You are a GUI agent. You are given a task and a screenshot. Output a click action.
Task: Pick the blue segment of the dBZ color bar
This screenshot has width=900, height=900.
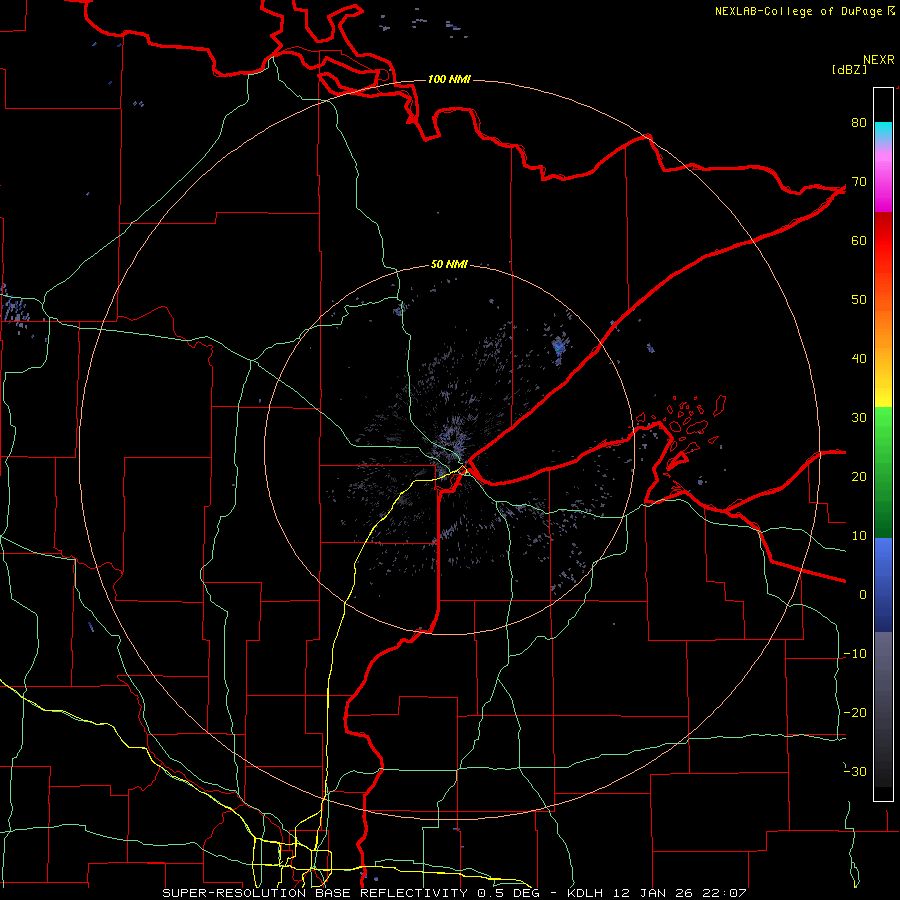coord(883,585)
